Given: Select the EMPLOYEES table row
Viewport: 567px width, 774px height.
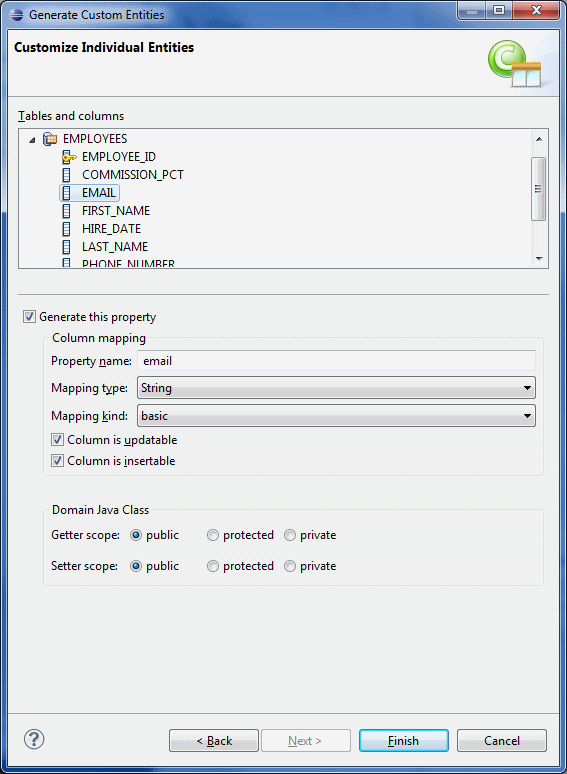Looking at the screenshot, I should coord(95,139).
